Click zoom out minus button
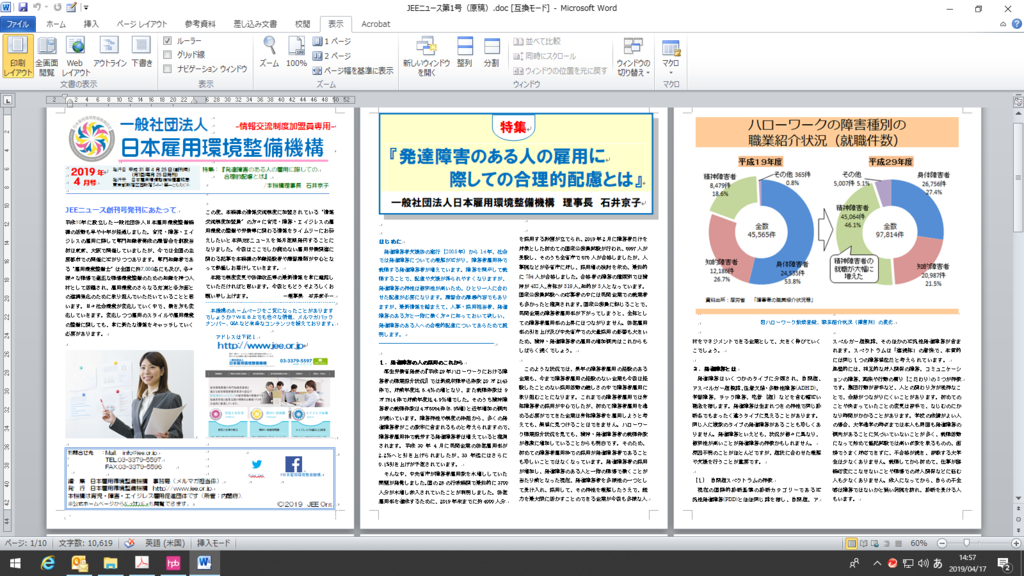 (x=942, y=543)
